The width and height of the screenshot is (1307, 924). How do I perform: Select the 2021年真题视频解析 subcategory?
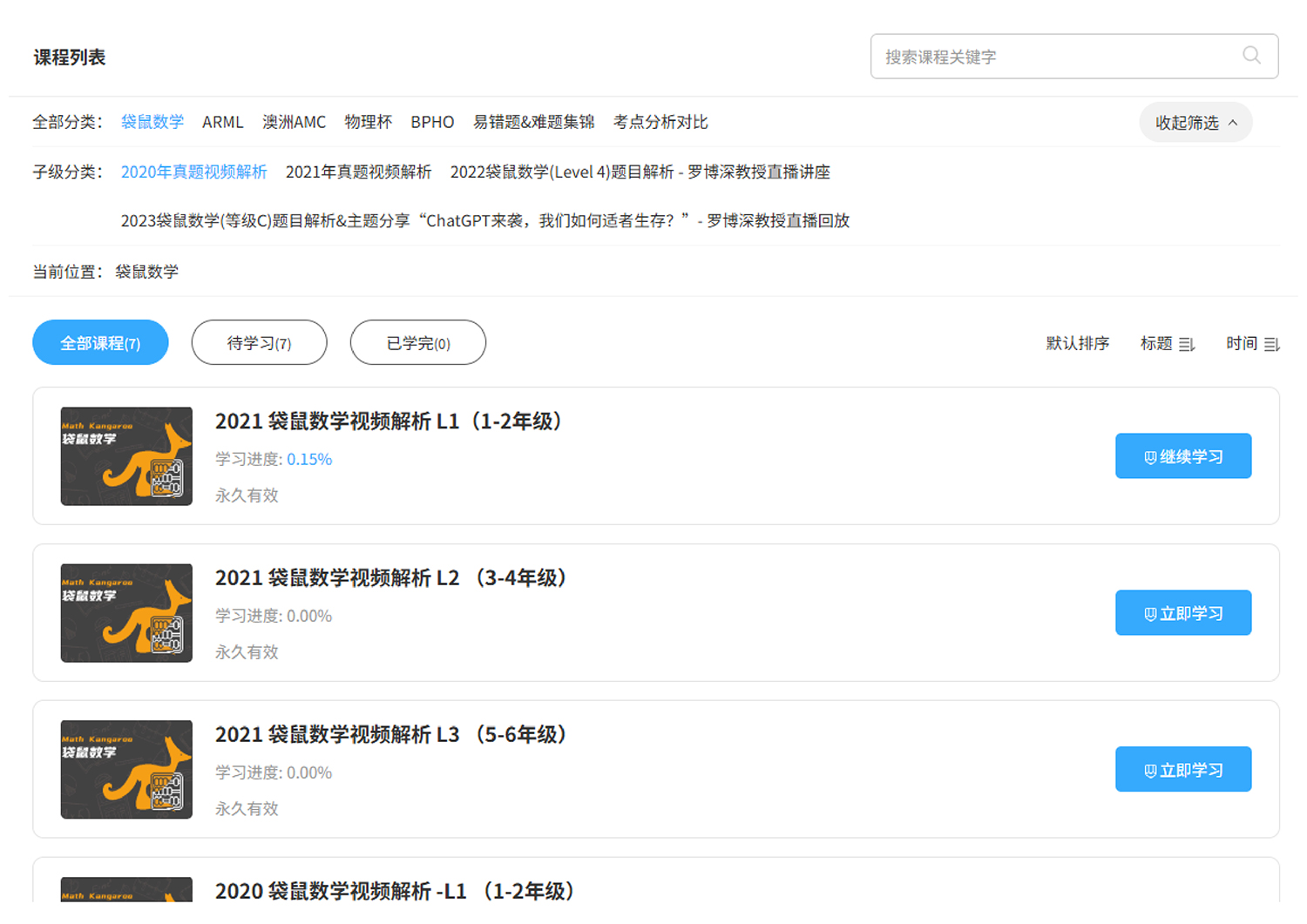click(x=358, y=172)
